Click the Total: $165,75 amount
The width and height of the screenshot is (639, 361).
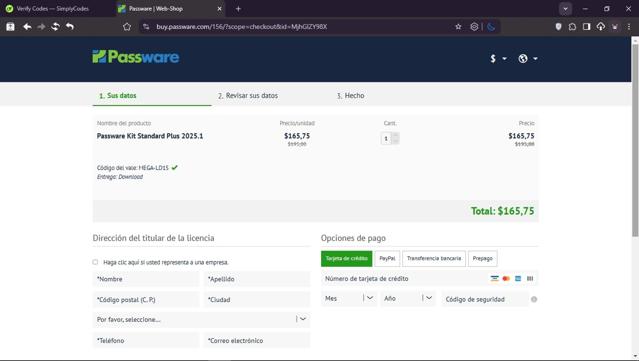[x=502, y=211]
